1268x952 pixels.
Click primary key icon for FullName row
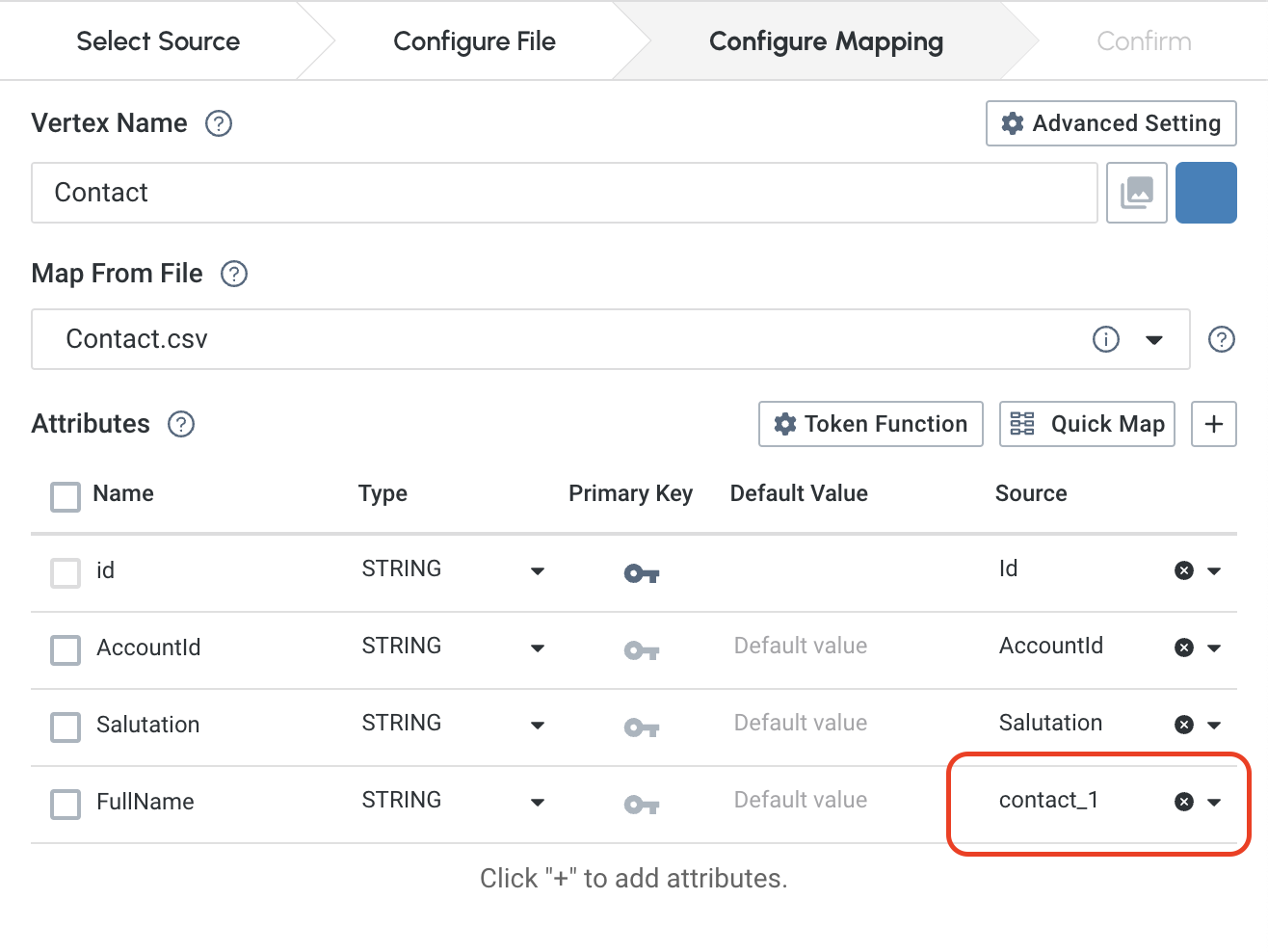[x=641, y=805]
